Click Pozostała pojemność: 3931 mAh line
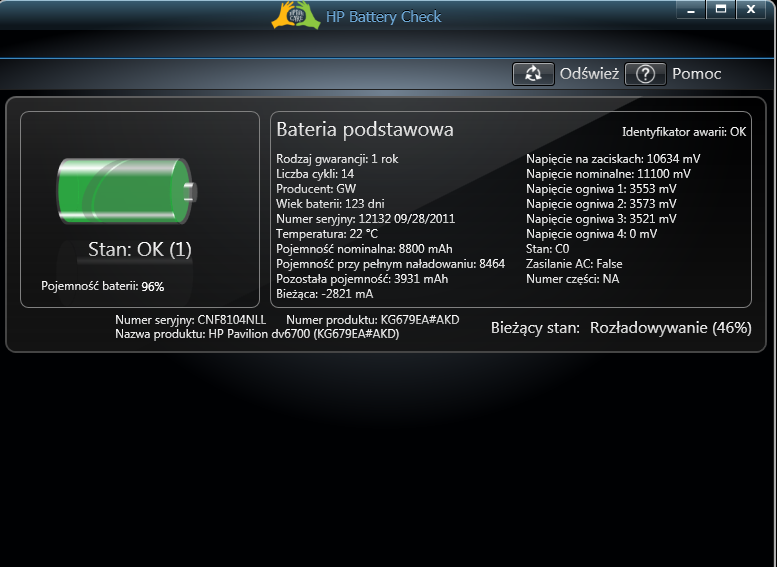Viewport: 777px width, 567px height. (362, 279)
